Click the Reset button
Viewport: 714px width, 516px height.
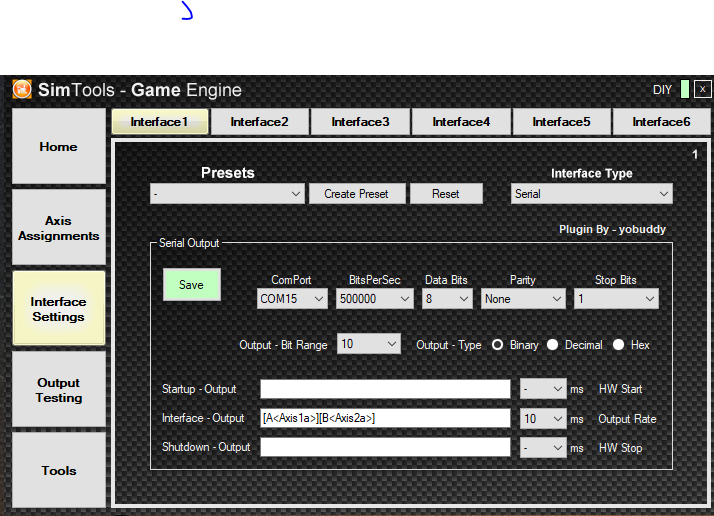(446, 194)
